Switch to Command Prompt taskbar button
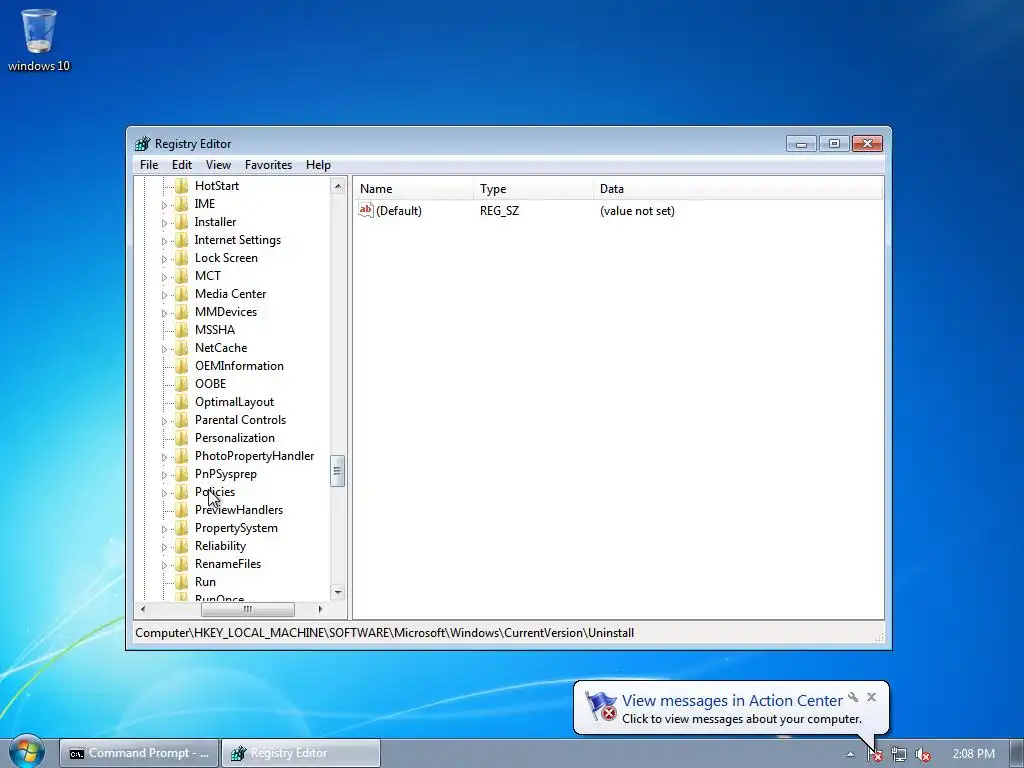1024x768 pixels. click(x=139, y=753)
